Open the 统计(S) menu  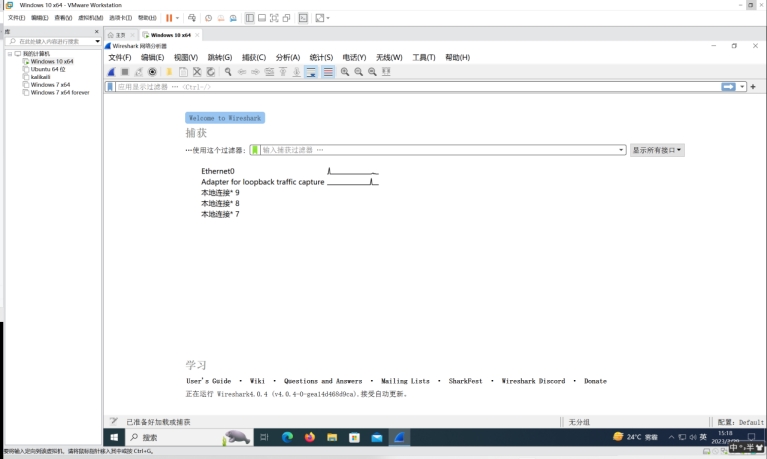coord(321,58)
